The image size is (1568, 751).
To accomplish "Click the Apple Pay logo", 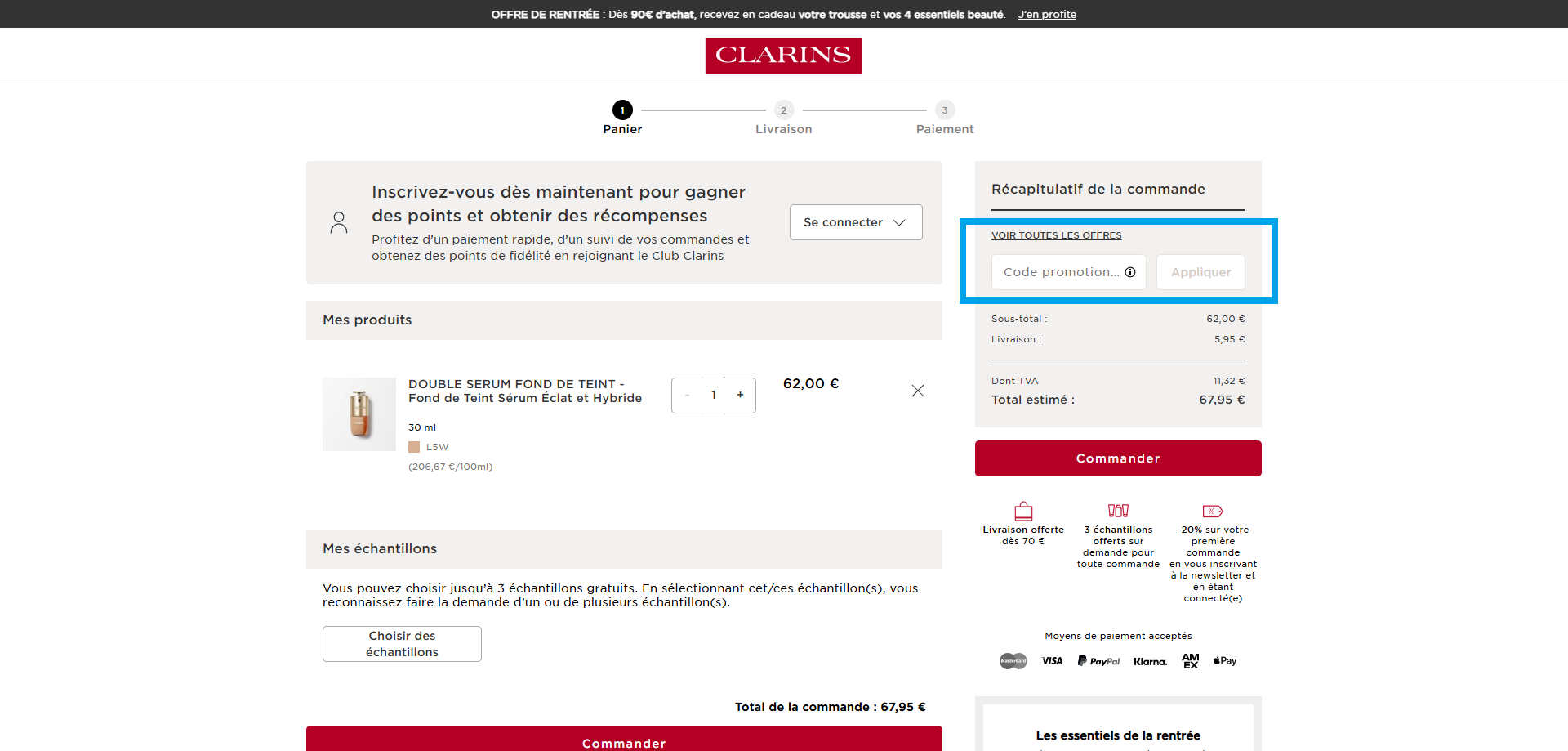I will tap(1225, 661).
